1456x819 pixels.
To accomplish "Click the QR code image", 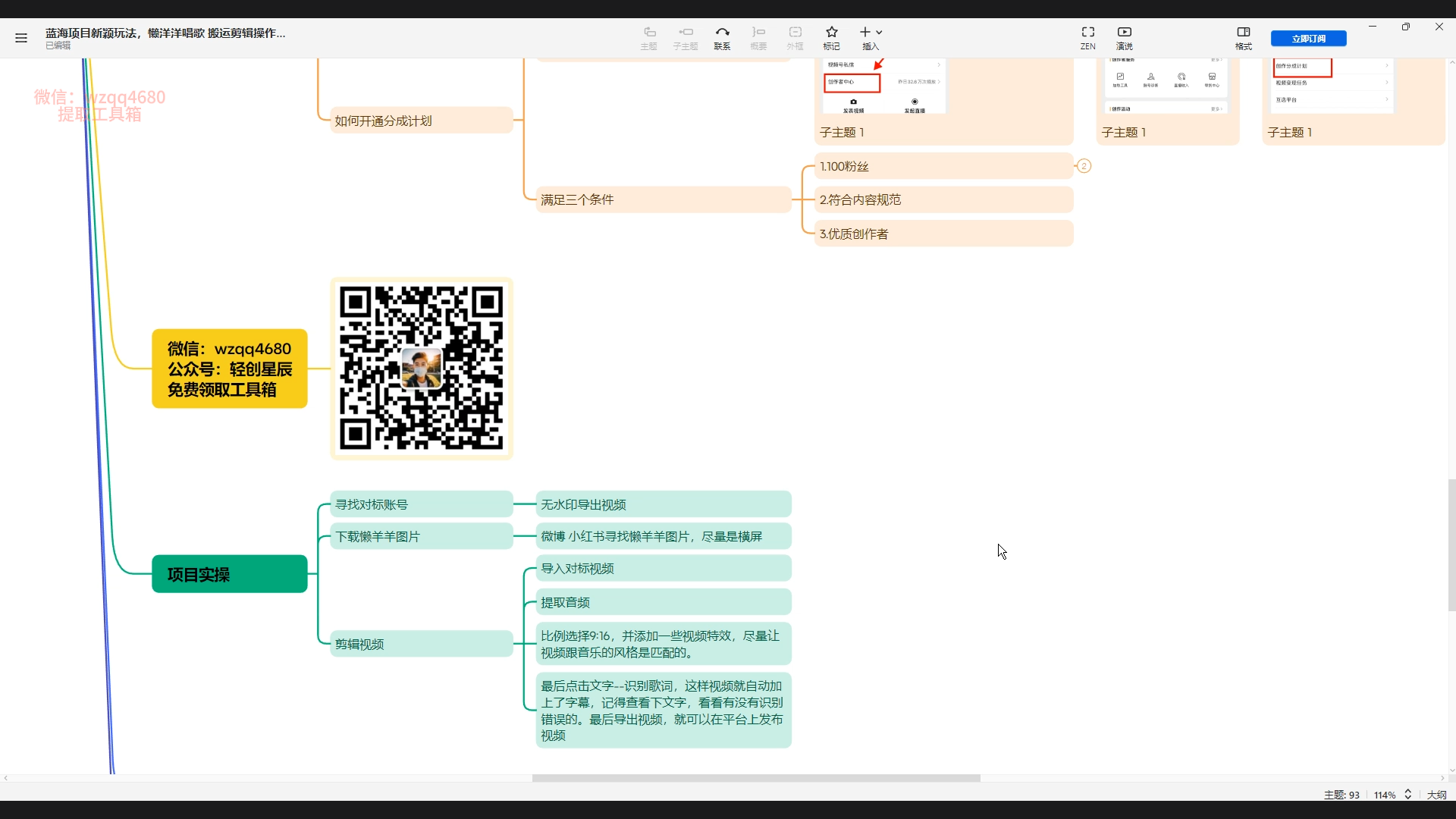I will 422,369.
